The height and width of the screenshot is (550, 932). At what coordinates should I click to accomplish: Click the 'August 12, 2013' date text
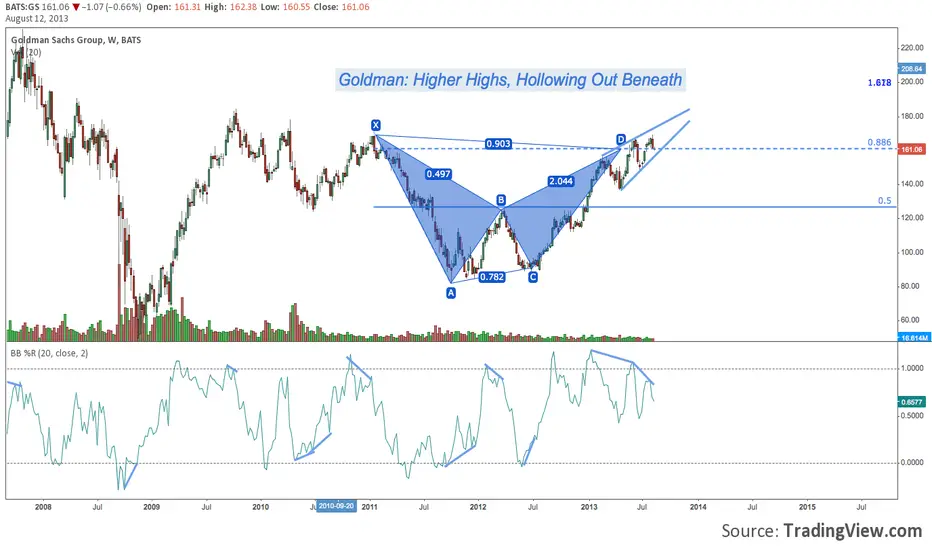coord(37,18)
